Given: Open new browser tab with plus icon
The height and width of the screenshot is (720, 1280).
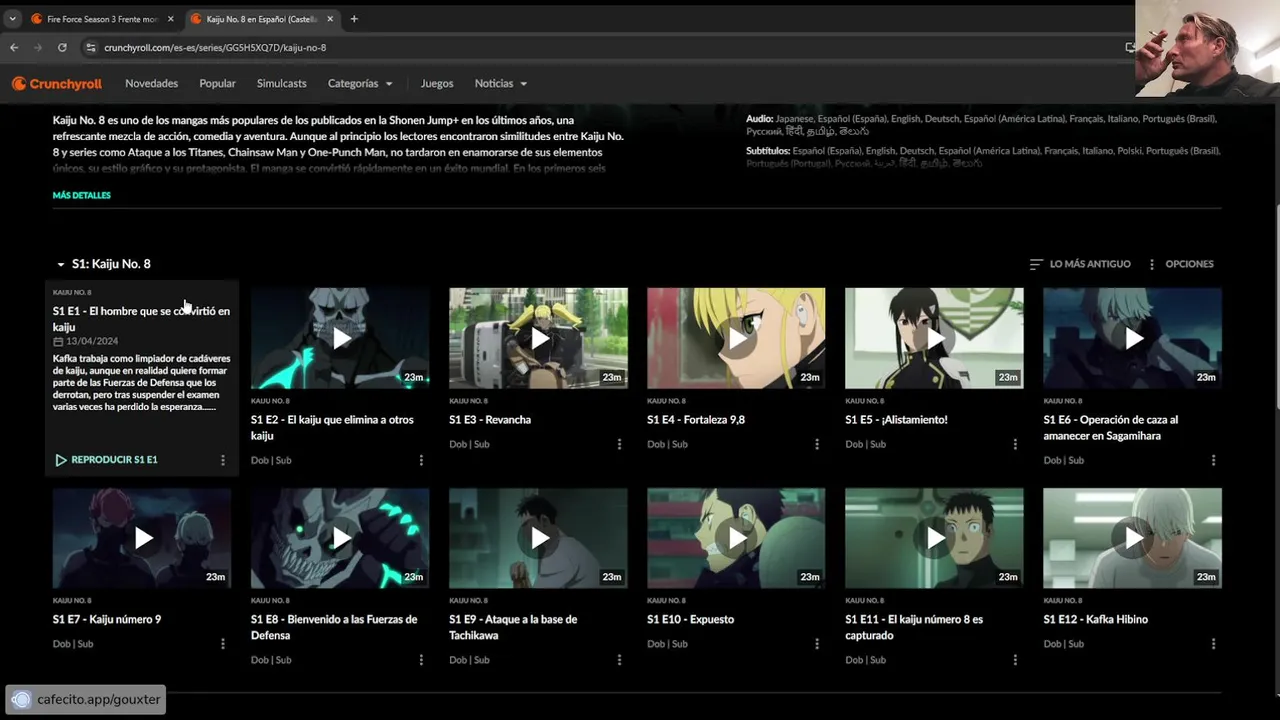Looking at the screenshot, I should coord(354,19).
